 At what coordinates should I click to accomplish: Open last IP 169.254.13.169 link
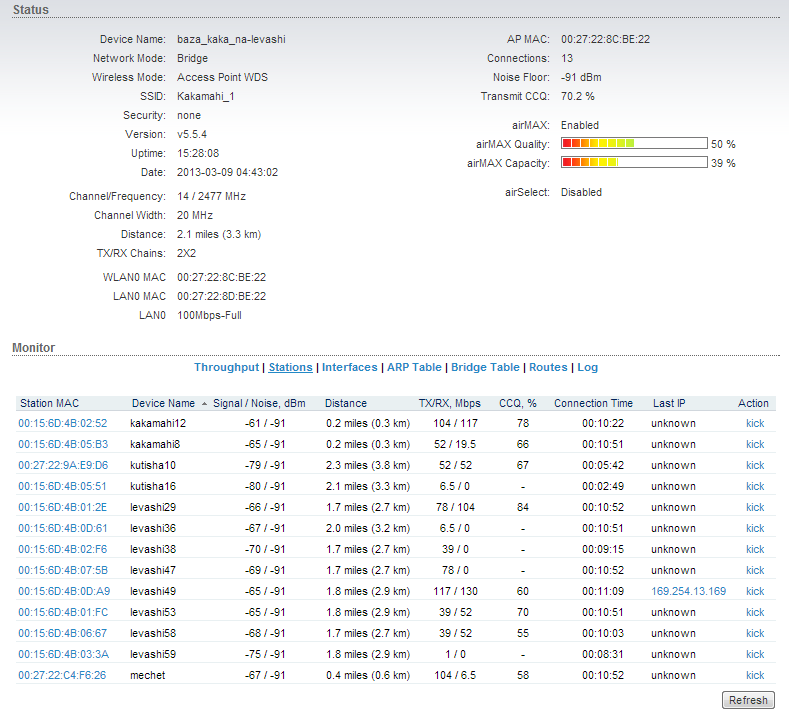click(688, 591)
